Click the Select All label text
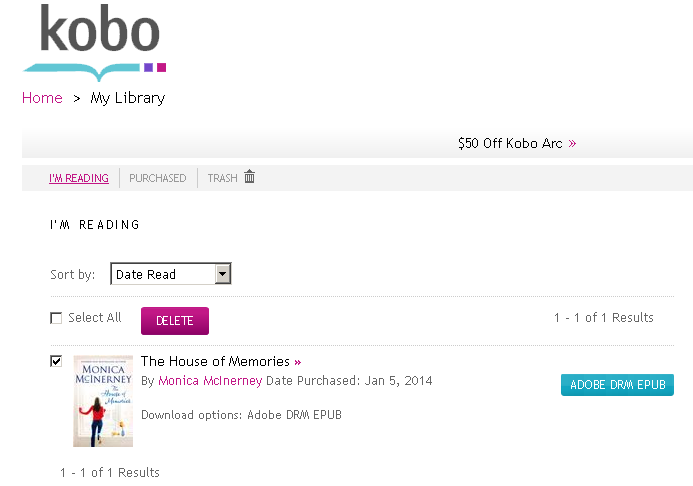Viewport: 693px width, 486px height. coord(95,318)
